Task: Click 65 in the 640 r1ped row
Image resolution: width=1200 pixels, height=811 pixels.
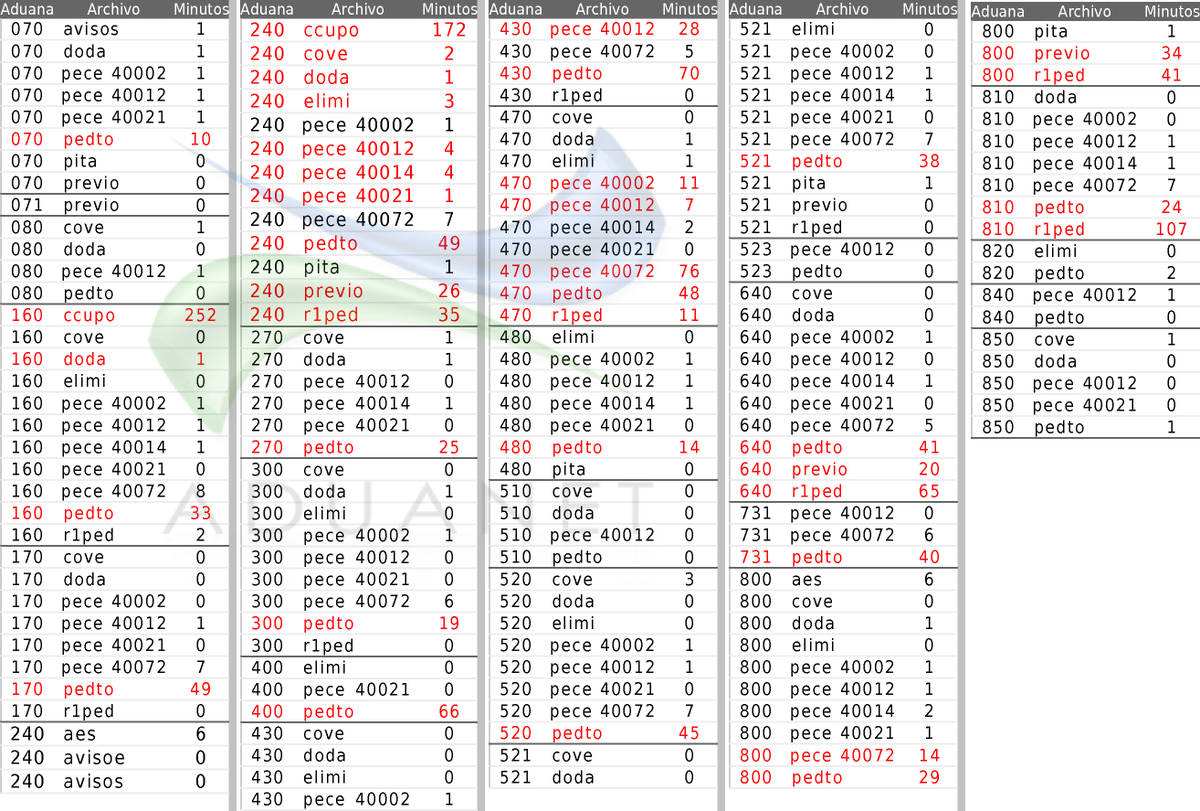Action: click(x=929, y=492)
